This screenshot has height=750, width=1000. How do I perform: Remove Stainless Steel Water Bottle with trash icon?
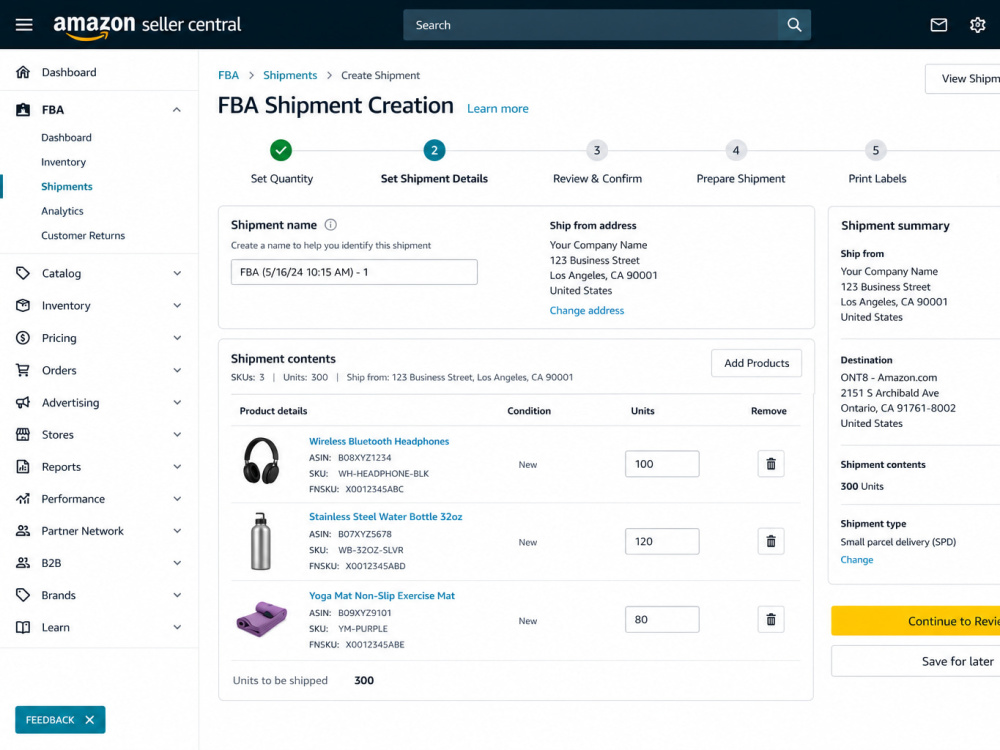(770, 541)
